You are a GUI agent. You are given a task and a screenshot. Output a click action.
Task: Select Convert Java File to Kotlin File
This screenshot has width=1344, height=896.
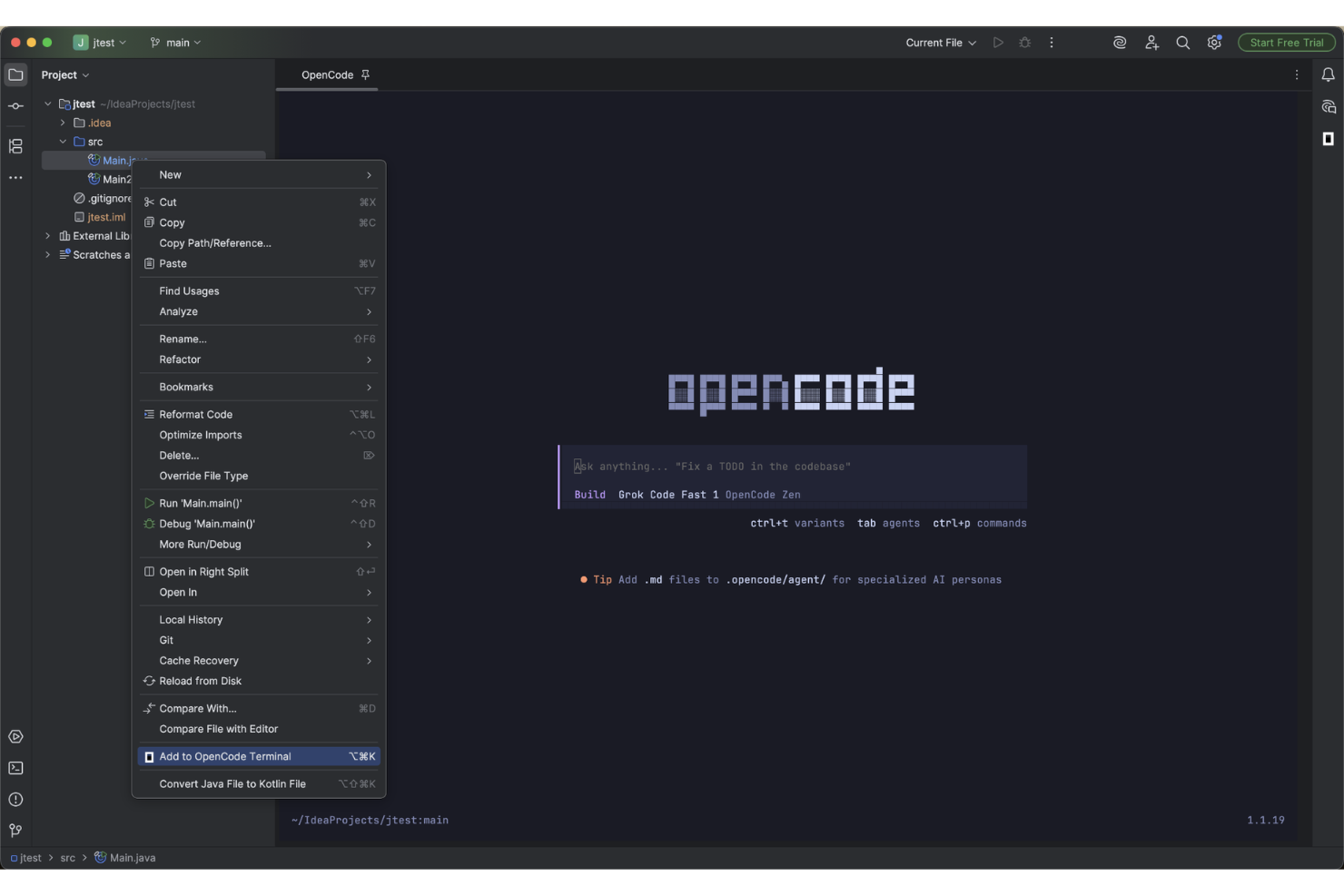[x=259, y=783]
